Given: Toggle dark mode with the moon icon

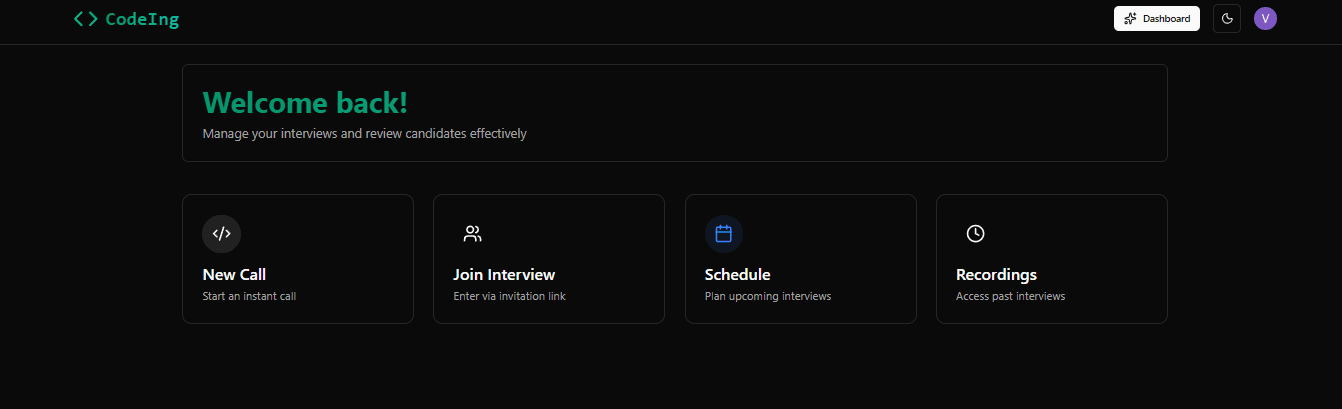Looking at the screenshot, I should coord(1226,19).
